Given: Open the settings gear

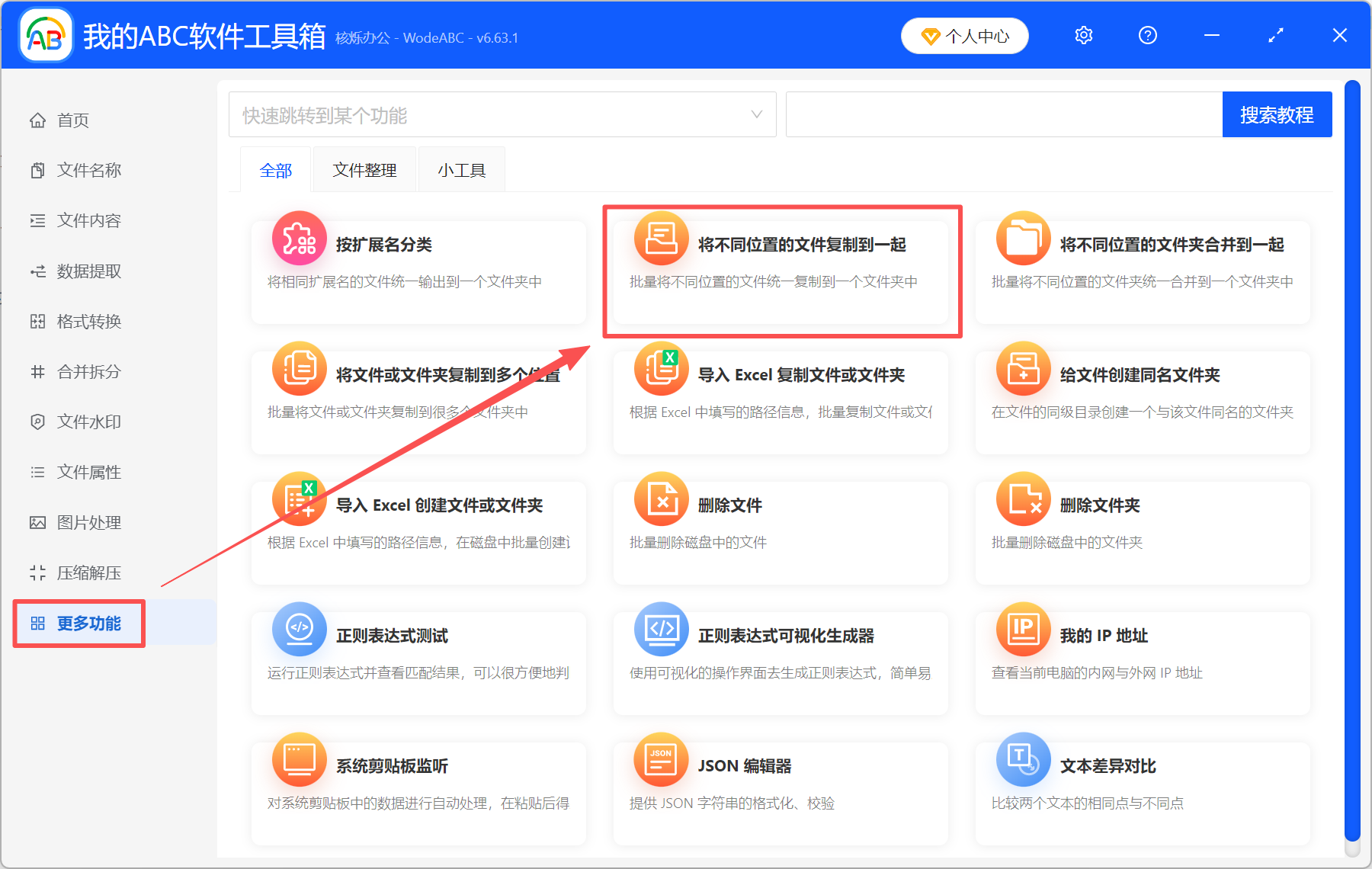Looking at the screenshot, I should [x=1083, y=35].
